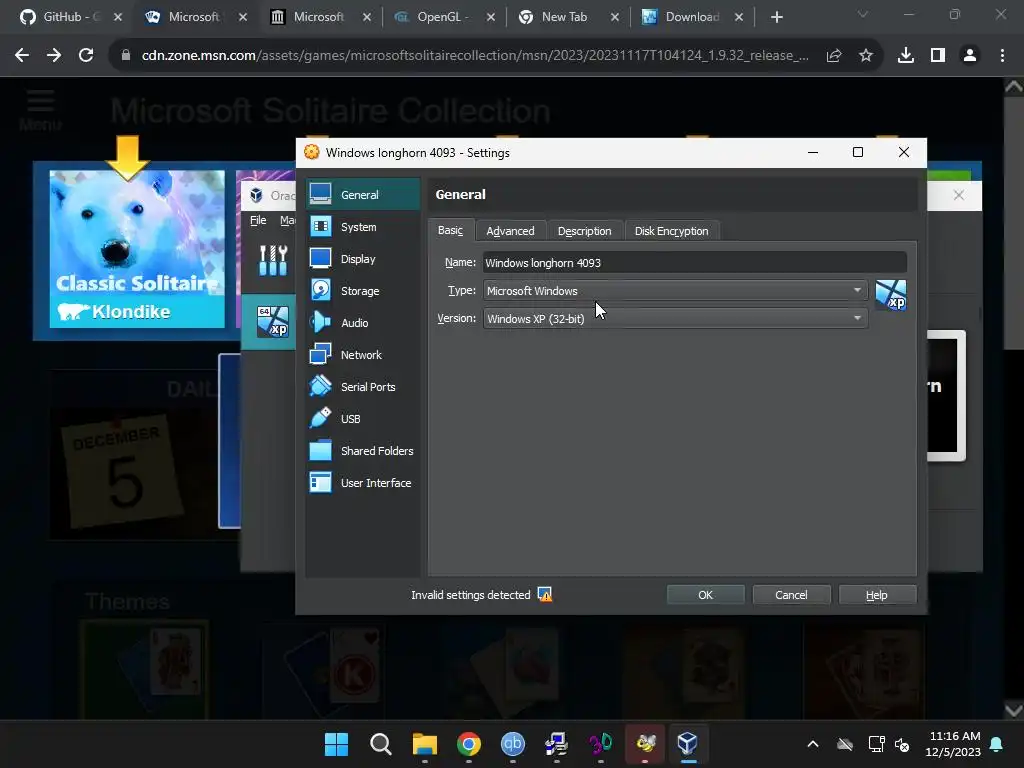This screenshot has height=768, width=1024.
Task: Click the VM Name input field
Action: (695, 263)
